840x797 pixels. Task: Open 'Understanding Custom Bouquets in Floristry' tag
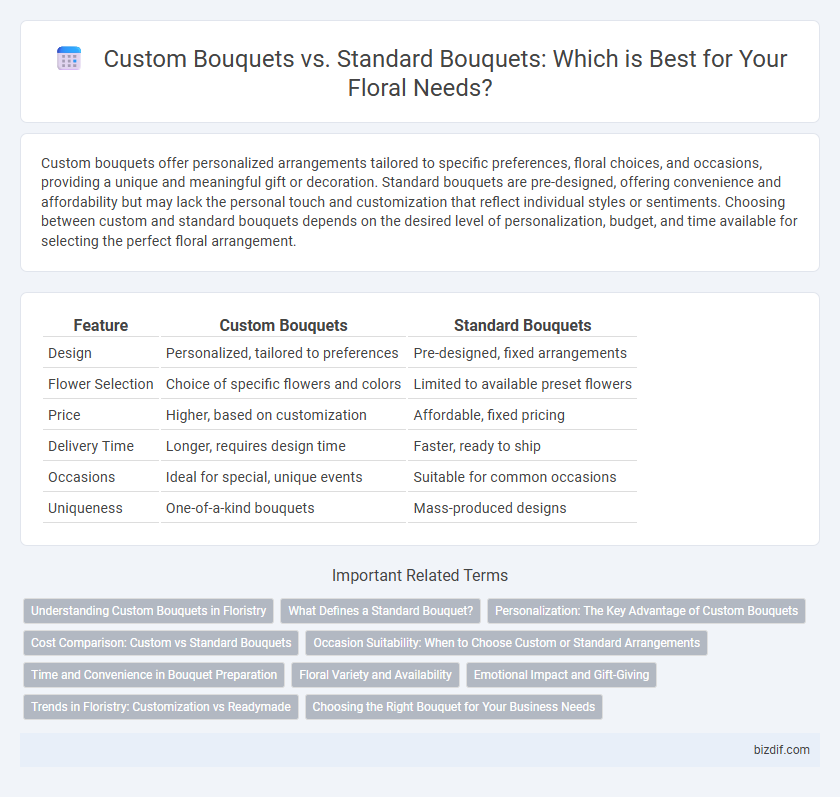pyautogui.click(x=148, y=611)
